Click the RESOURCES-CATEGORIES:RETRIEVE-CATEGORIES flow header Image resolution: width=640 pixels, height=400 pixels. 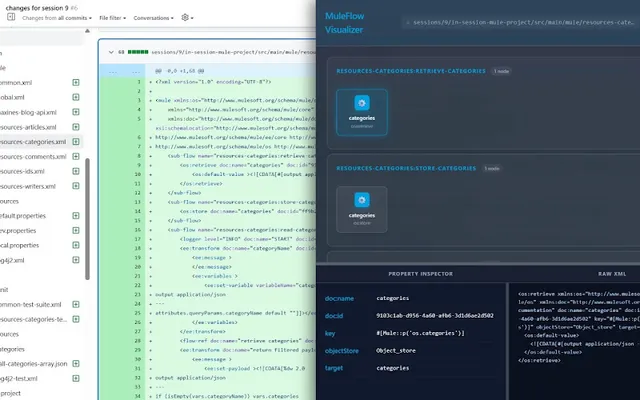point(411,71)
